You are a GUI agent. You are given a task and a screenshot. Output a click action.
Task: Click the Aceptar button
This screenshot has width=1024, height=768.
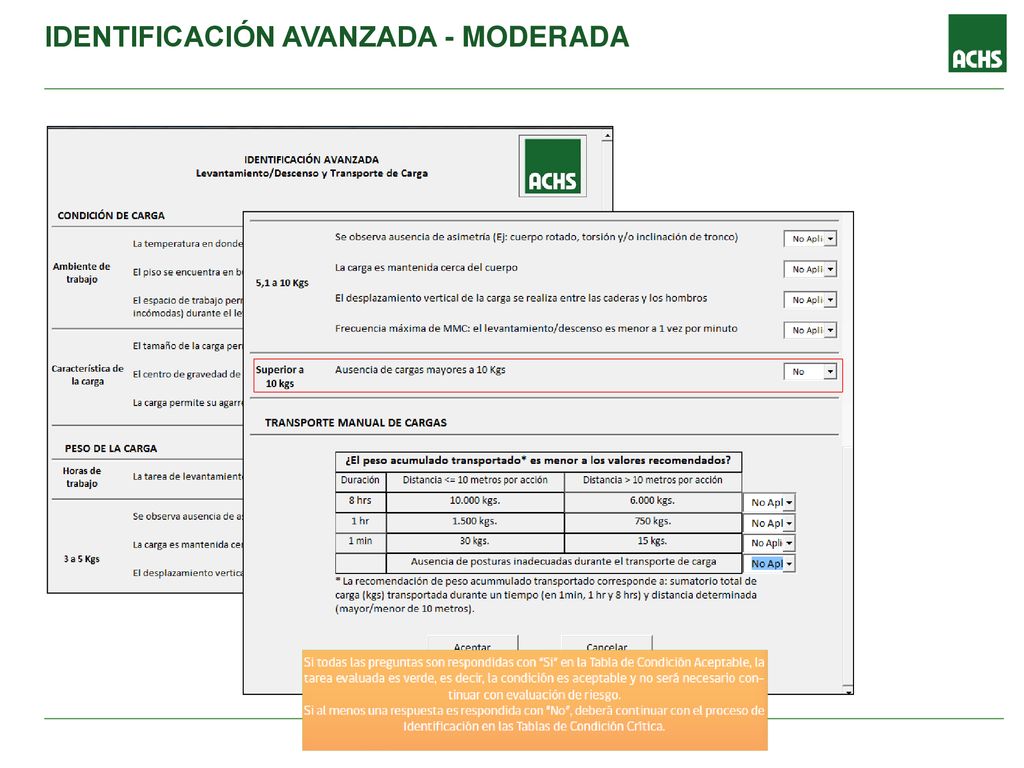(472, 643)
